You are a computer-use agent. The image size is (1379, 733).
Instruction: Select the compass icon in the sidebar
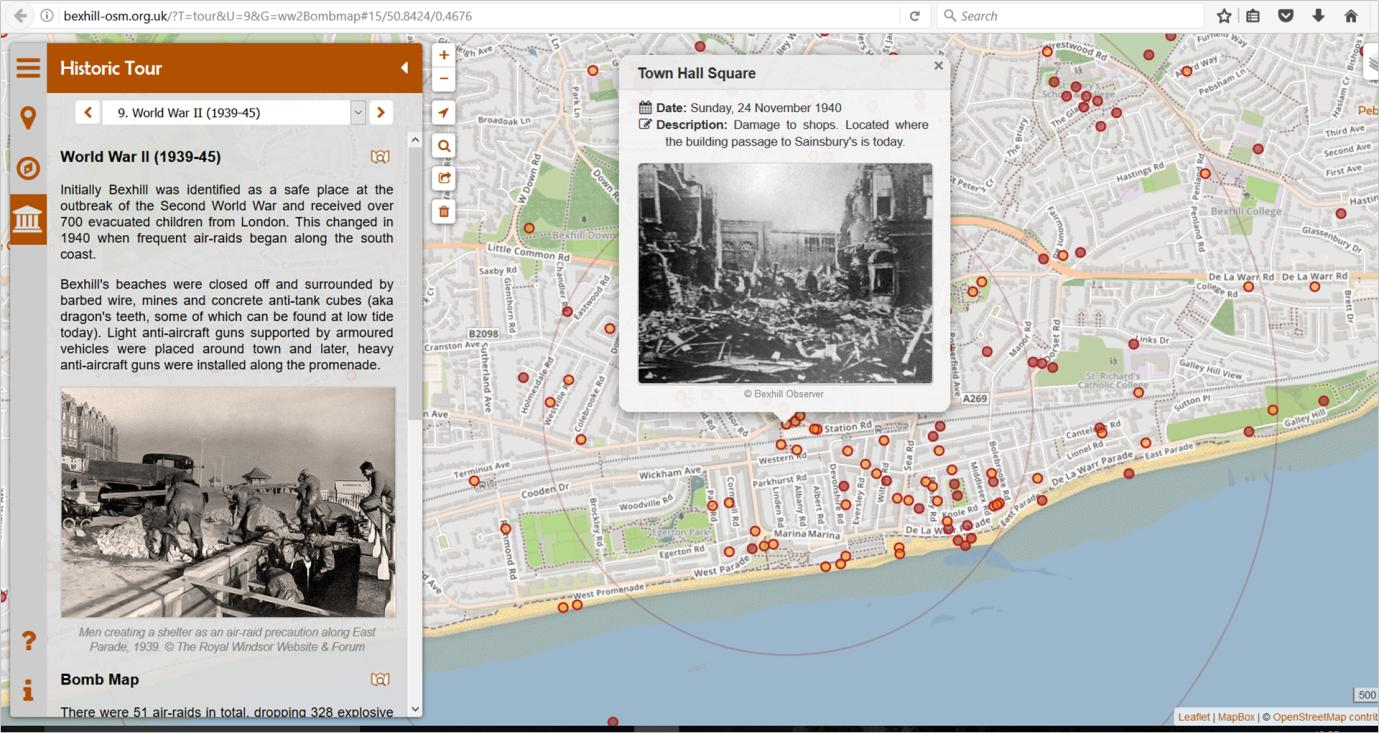point(28,168)
